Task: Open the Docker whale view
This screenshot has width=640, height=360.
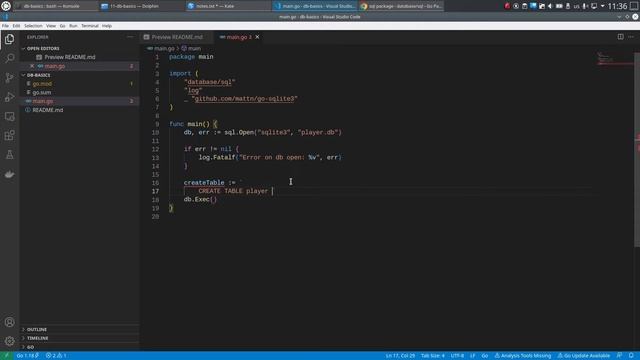Action: pos(9,174)
